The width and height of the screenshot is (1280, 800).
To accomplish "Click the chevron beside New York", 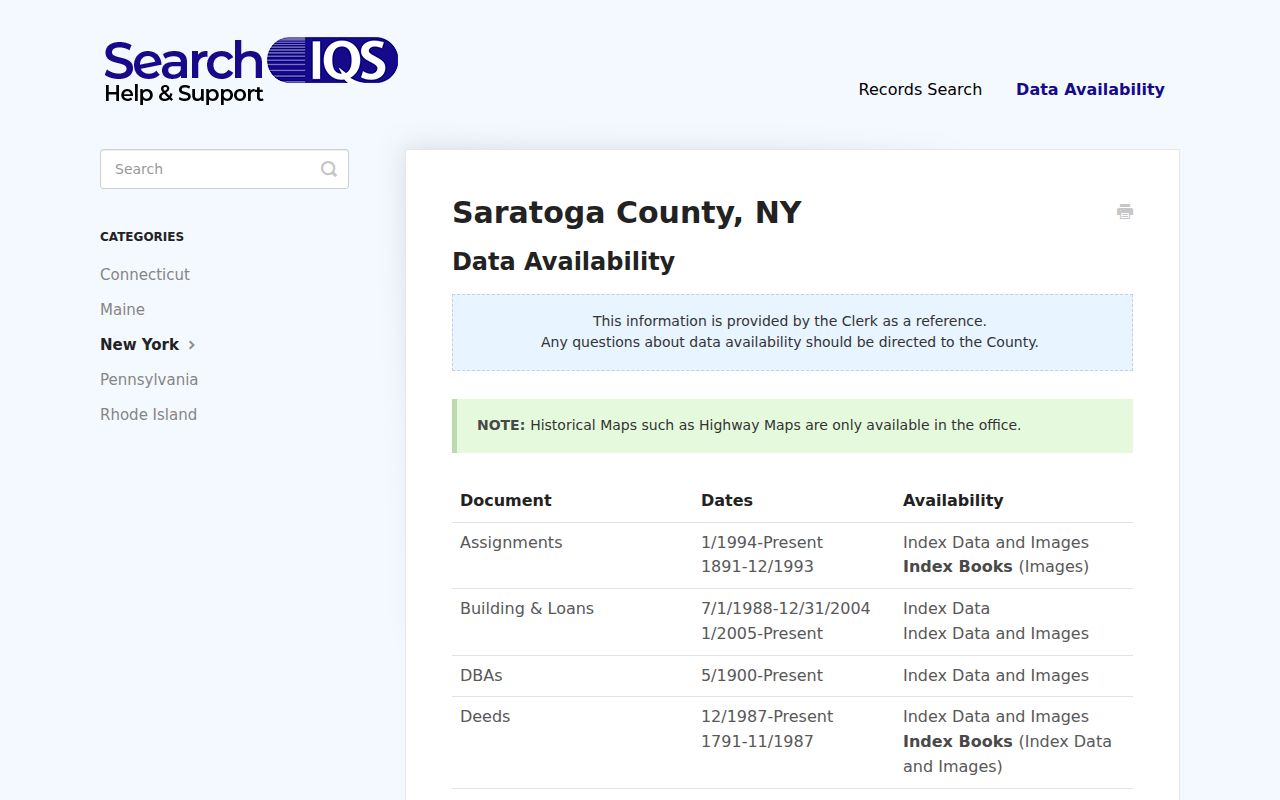I will 192,345.
